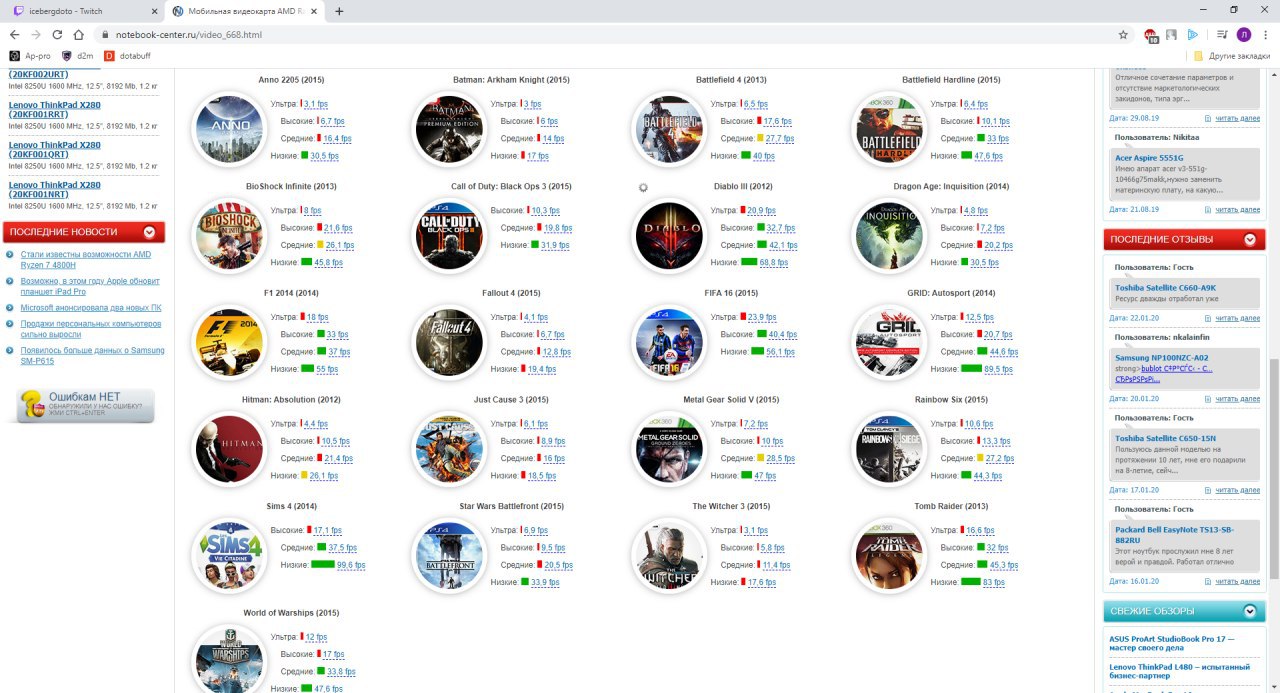Click the GRID: Autosport cover icon

click(x=889, y=342)
